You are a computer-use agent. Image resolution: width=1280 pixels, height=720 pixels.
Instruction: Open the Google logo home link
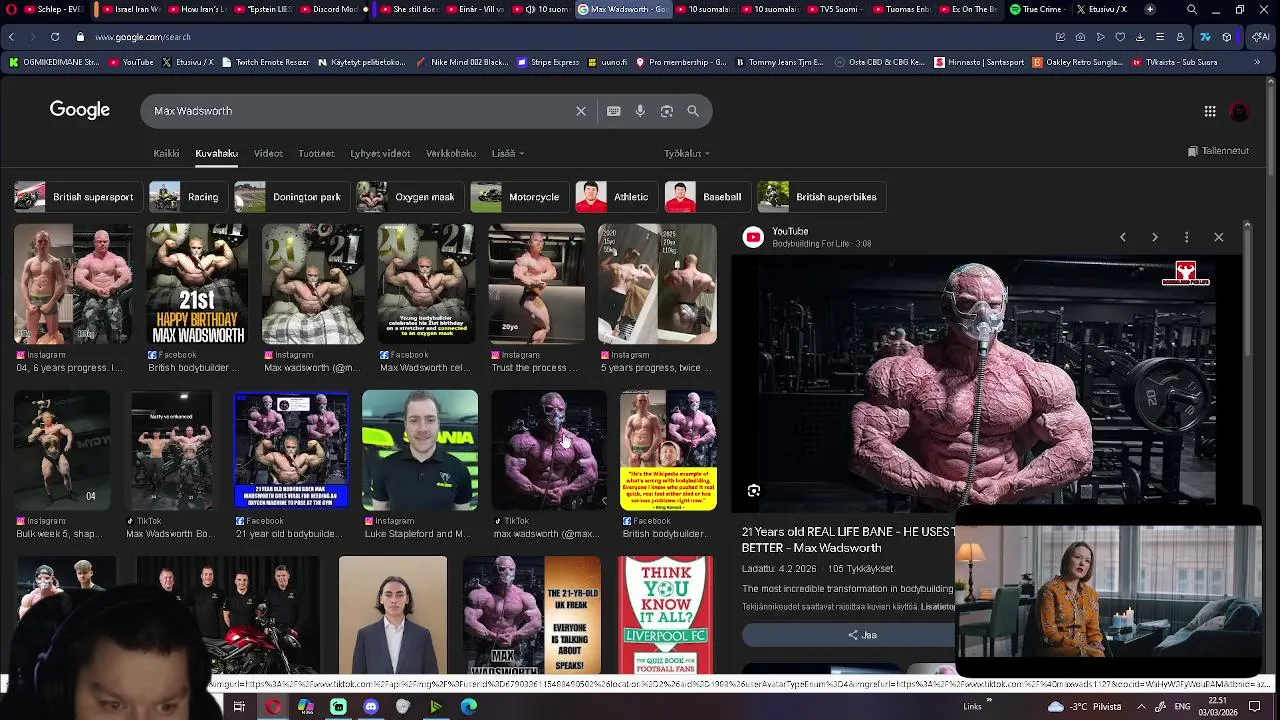pyautogui.click(x=80, y=110)
